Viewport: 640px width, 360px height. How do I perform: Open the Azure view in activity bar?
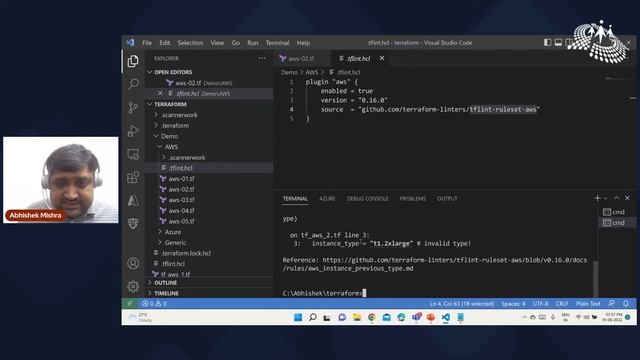pyautogui.click(x=133, y=200)
